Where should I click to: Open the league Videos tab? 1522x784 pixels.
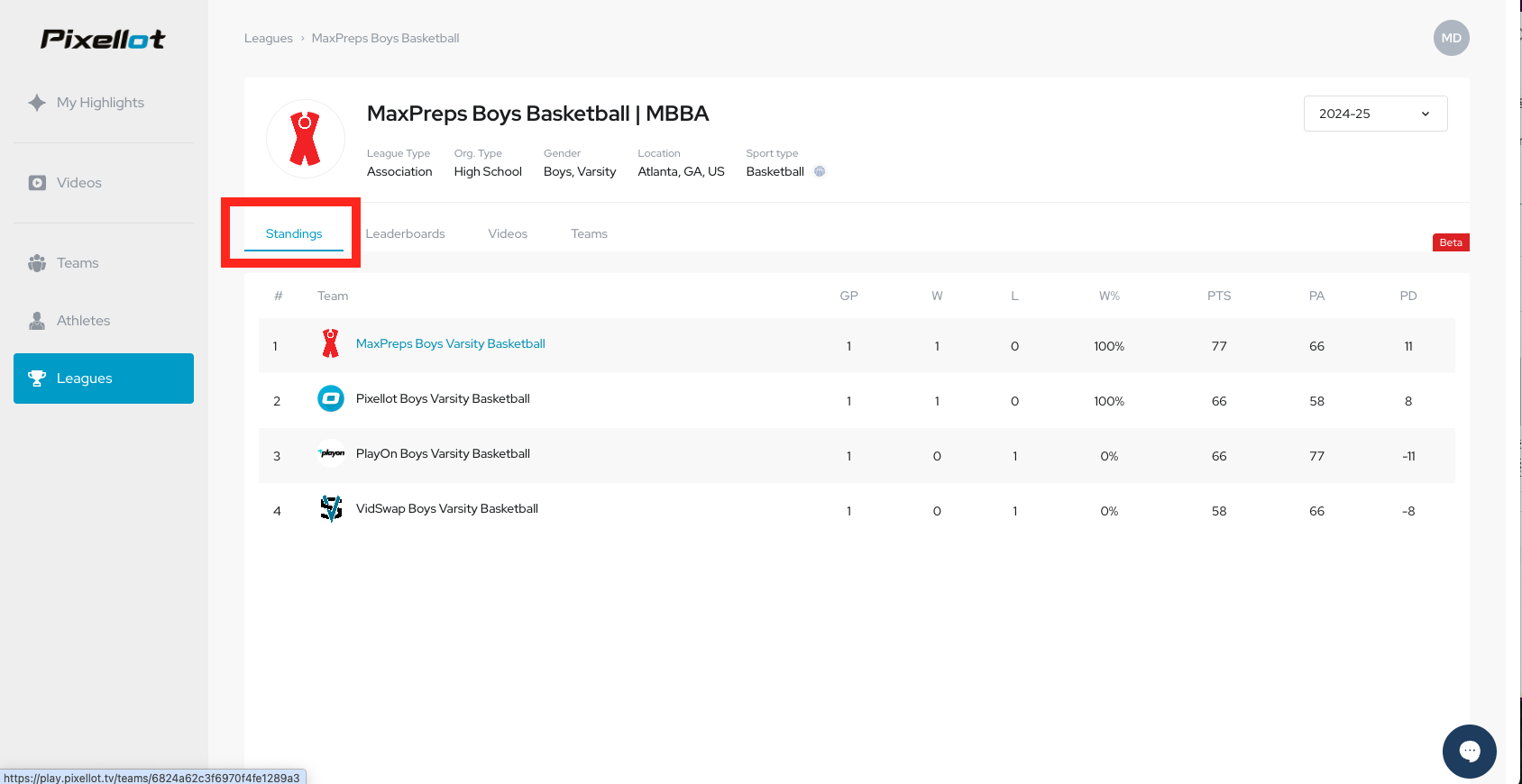(508, 233)
